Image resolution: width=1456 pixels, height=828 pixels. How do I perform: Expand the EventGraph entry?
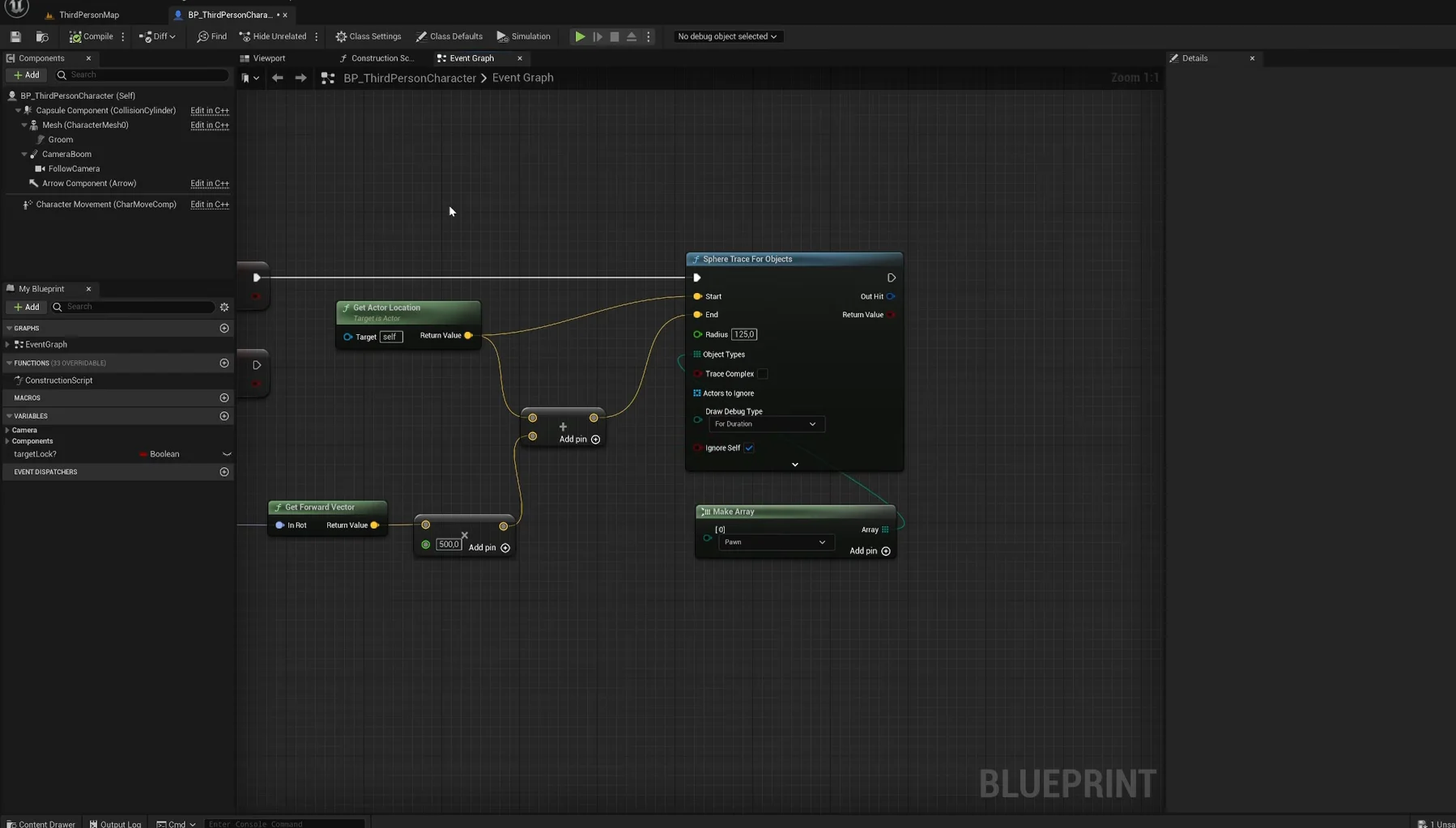pyautogui.click(x=8, y=345)
